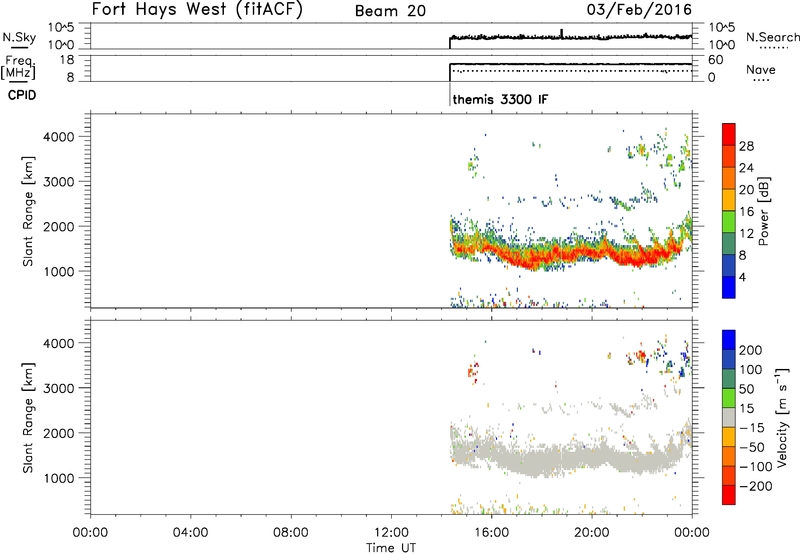Click the title 'Fort Hays West (fitACF)'
Screen dimensions: 800x554
click(197, 9)
